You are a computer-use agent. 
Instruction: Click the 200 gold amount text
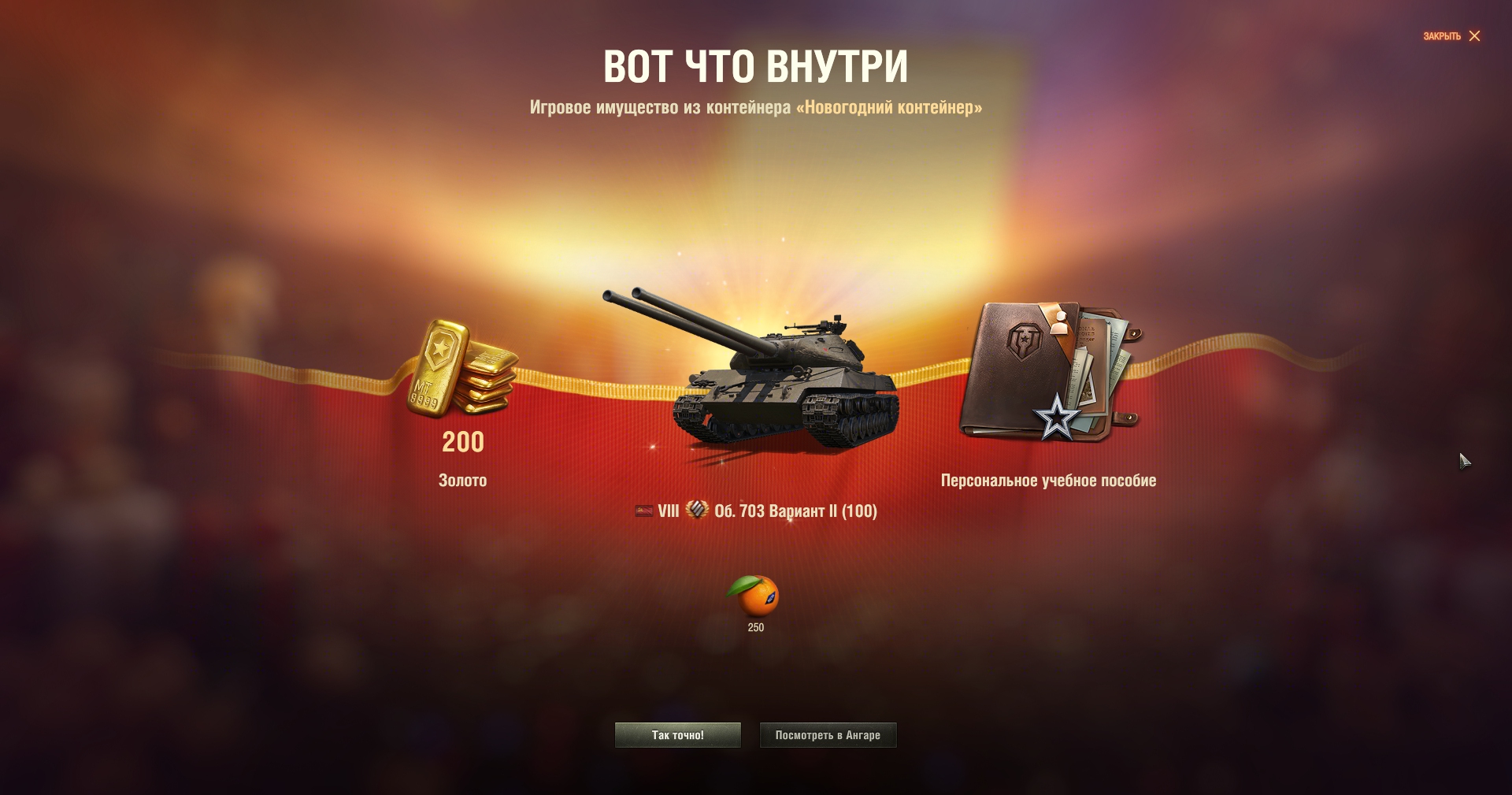[x=463, y=442]
